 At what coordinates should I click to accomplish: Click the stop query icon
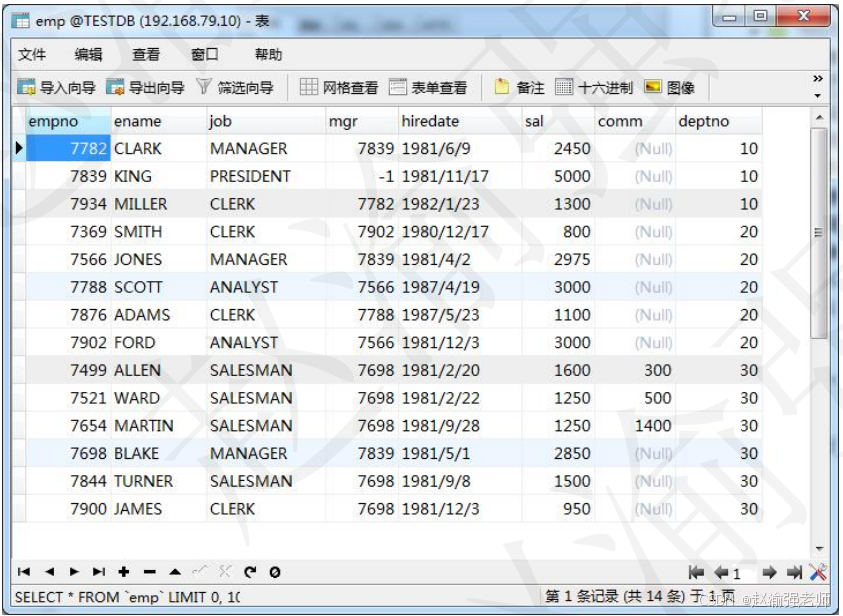click(x=275, y=572)
